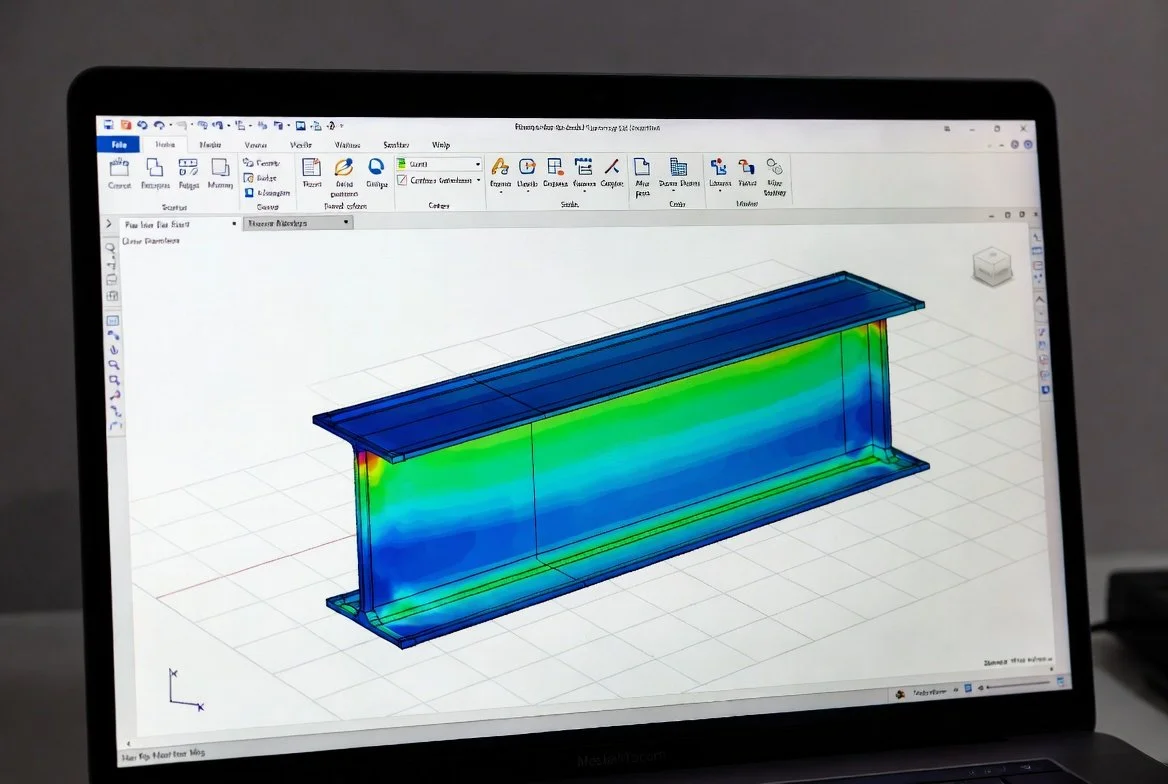1168x784 pixels.
Task: Click the solid blue icon in right vertical toolbar
Action: (x=1046, y=390)
